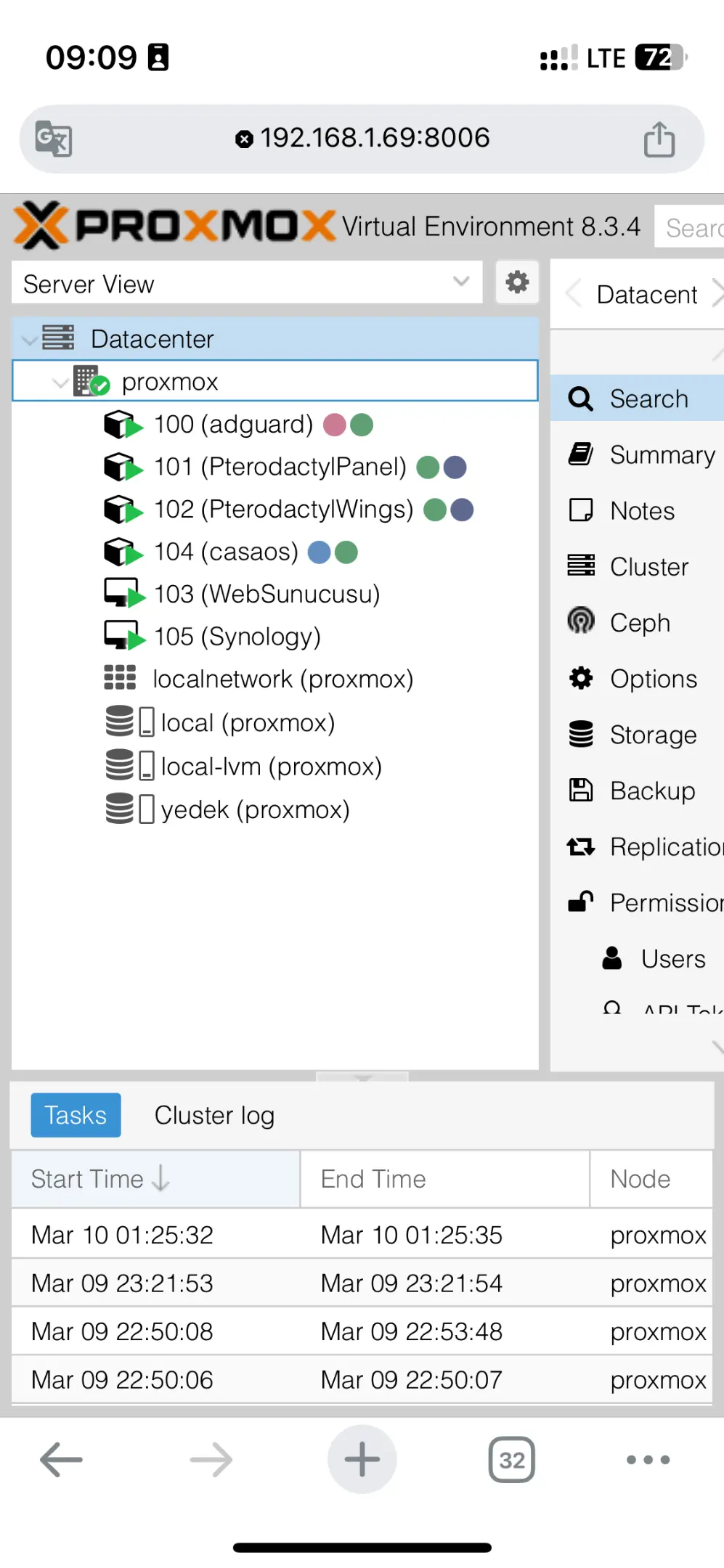Image resolution: width=724 pixels, height=1568 pixels.
Task: Click the pink tag dot on 100 (adguard)
Action: (334, 425)
